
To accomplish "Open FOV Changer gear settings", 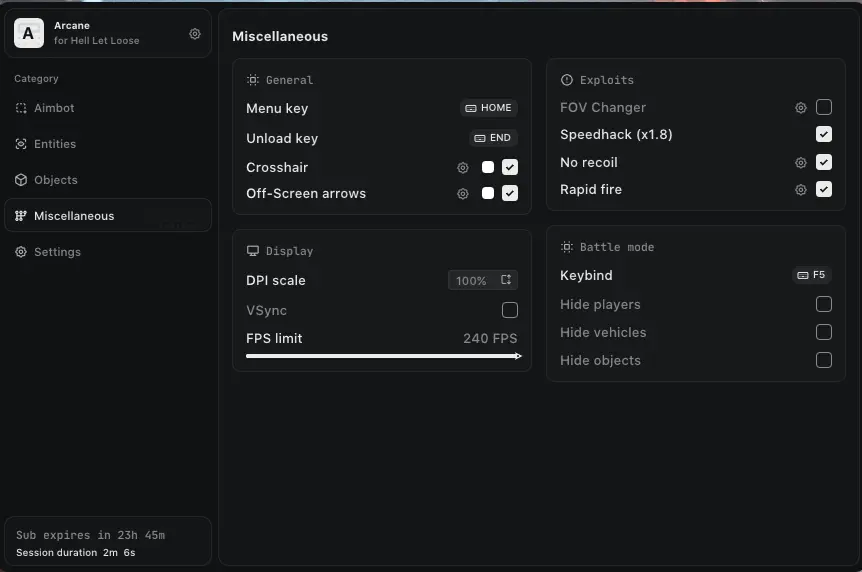I will tap(801, 108).
